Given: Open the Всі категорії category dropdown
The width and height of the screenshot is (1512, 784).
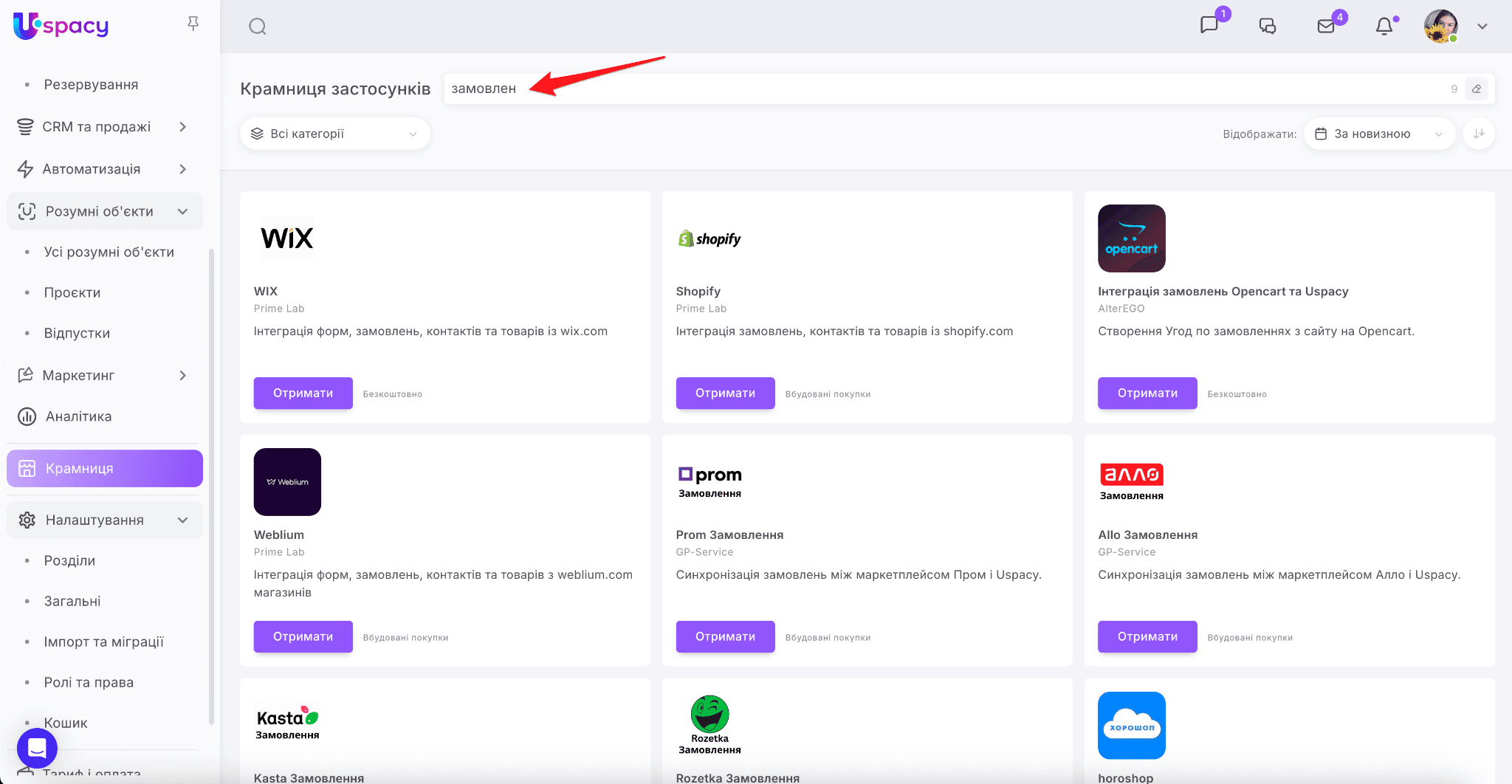Looking at the screenshot, I should click(x=335, y=134).
